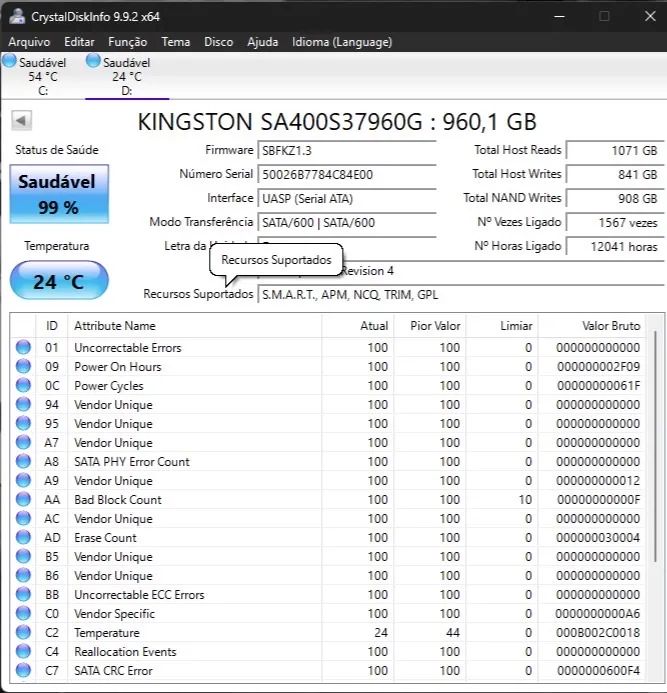
Task: Click the Total NAND Writes value 908 GB
Action: click(x=615, y=198)
